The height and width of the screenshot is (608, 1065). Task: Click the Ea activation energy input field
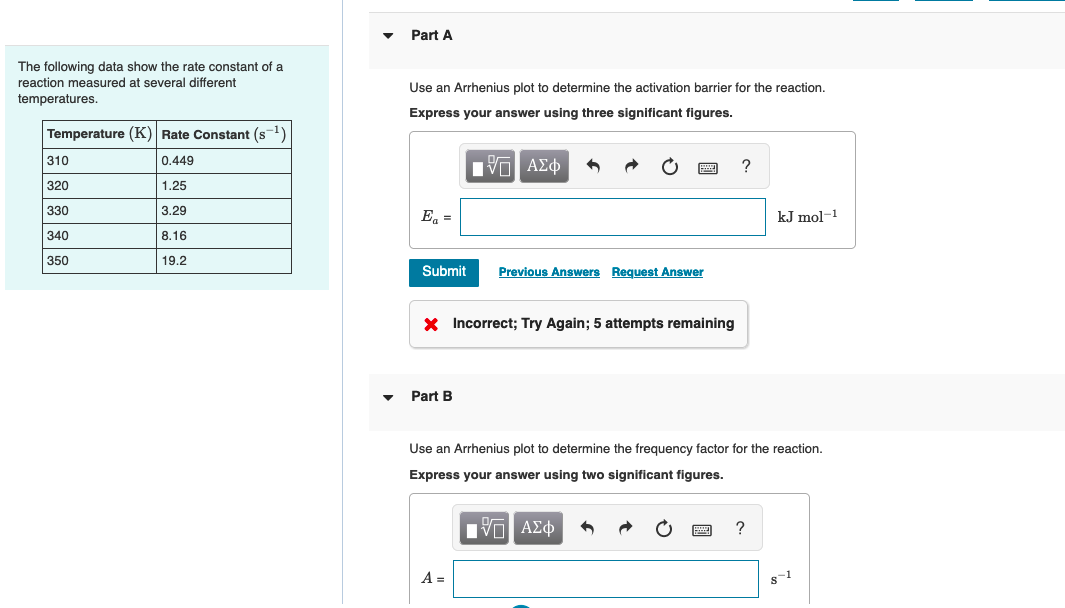[x=612, y=216]
